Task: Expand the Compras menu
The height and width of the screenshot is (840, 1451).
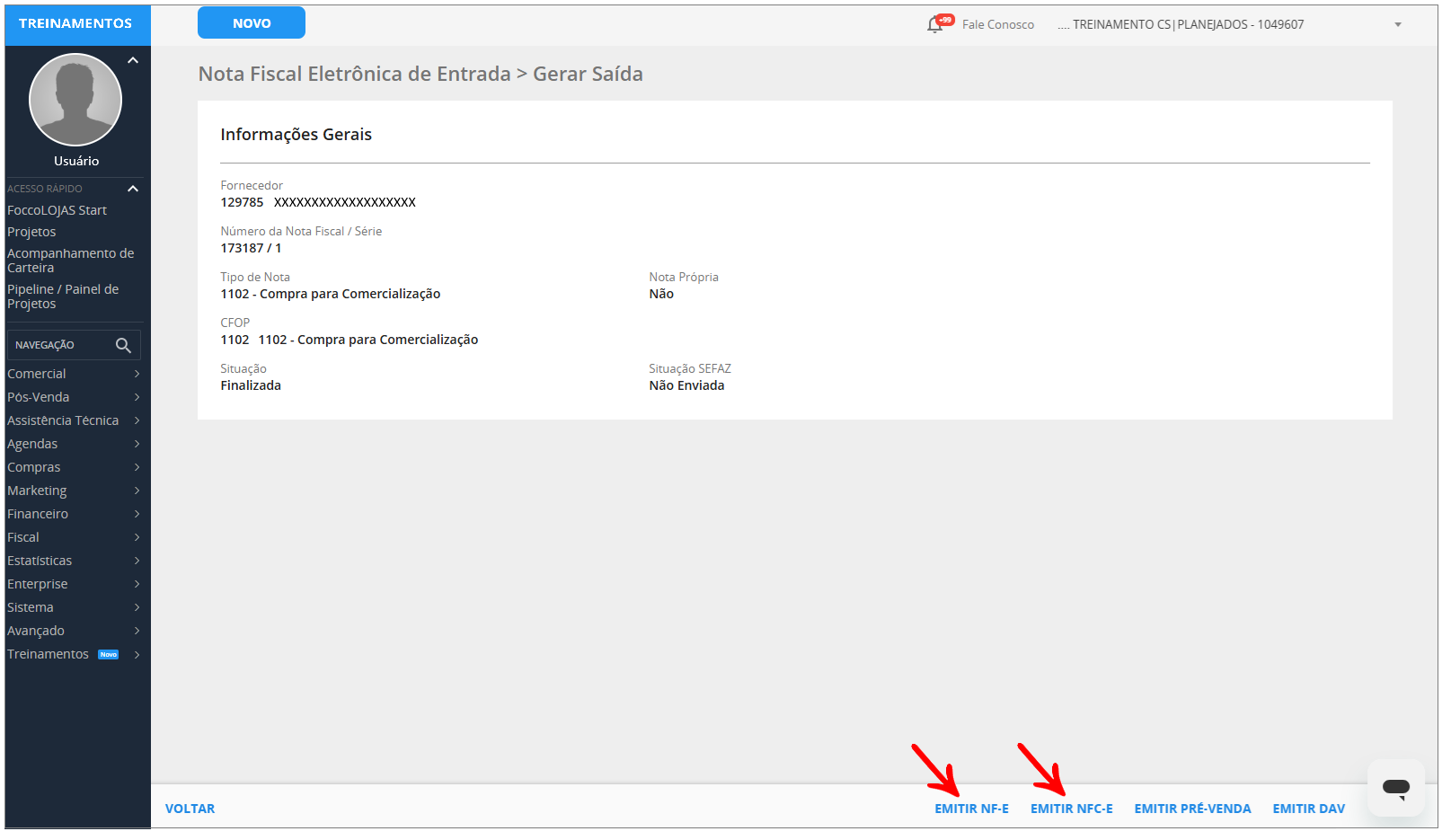Action: [x=33, y=466]
